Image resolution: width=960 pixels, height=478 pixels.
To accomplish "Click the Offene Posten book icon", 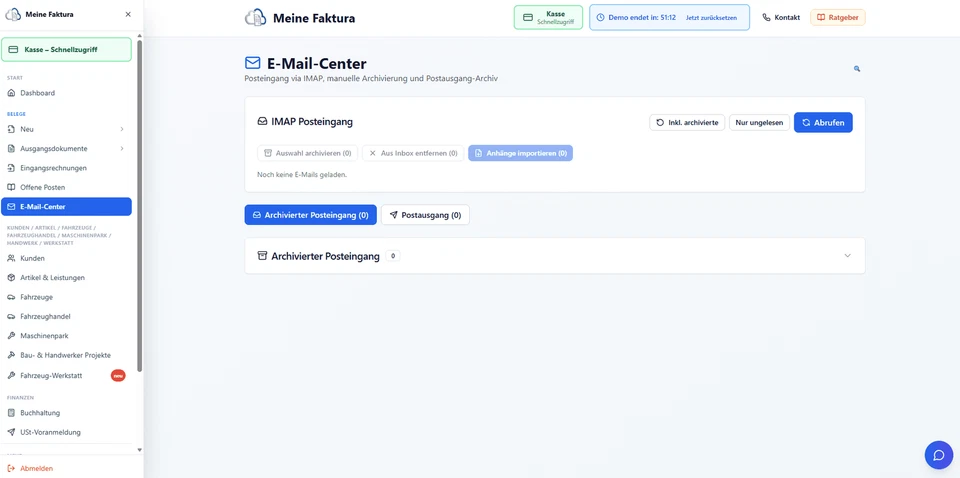I will [11, 187].
